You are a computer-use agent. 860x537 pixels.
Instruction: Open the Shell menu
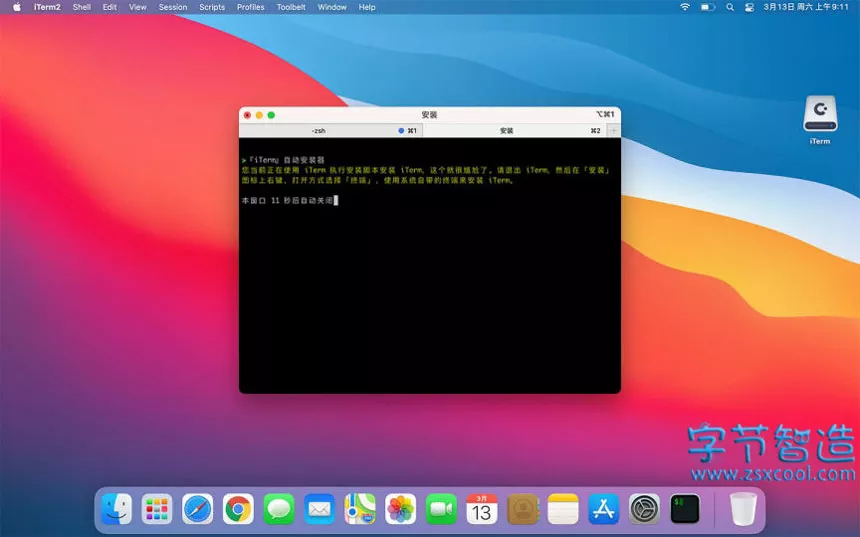pyautogui.click(x=82, y=7)
